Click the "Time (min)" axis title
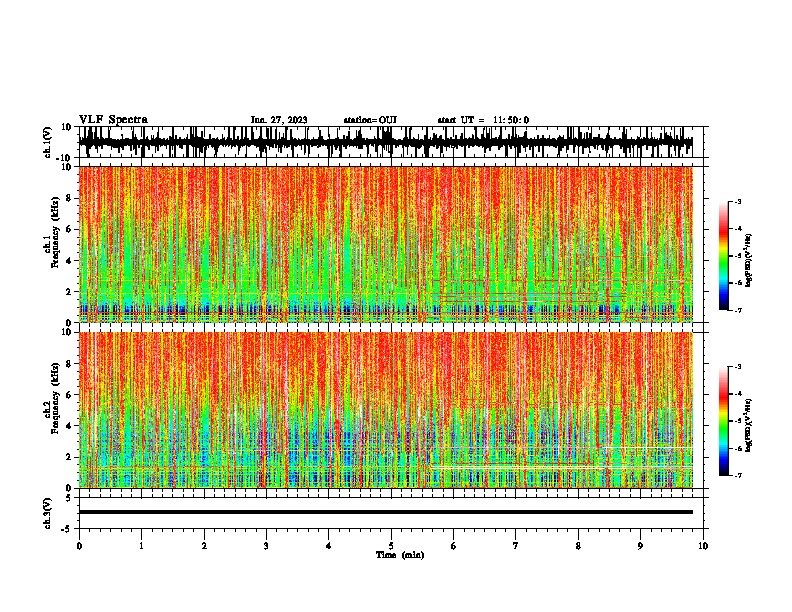The image size is (792, 612). pyautogui.click(x=400, y=555)
